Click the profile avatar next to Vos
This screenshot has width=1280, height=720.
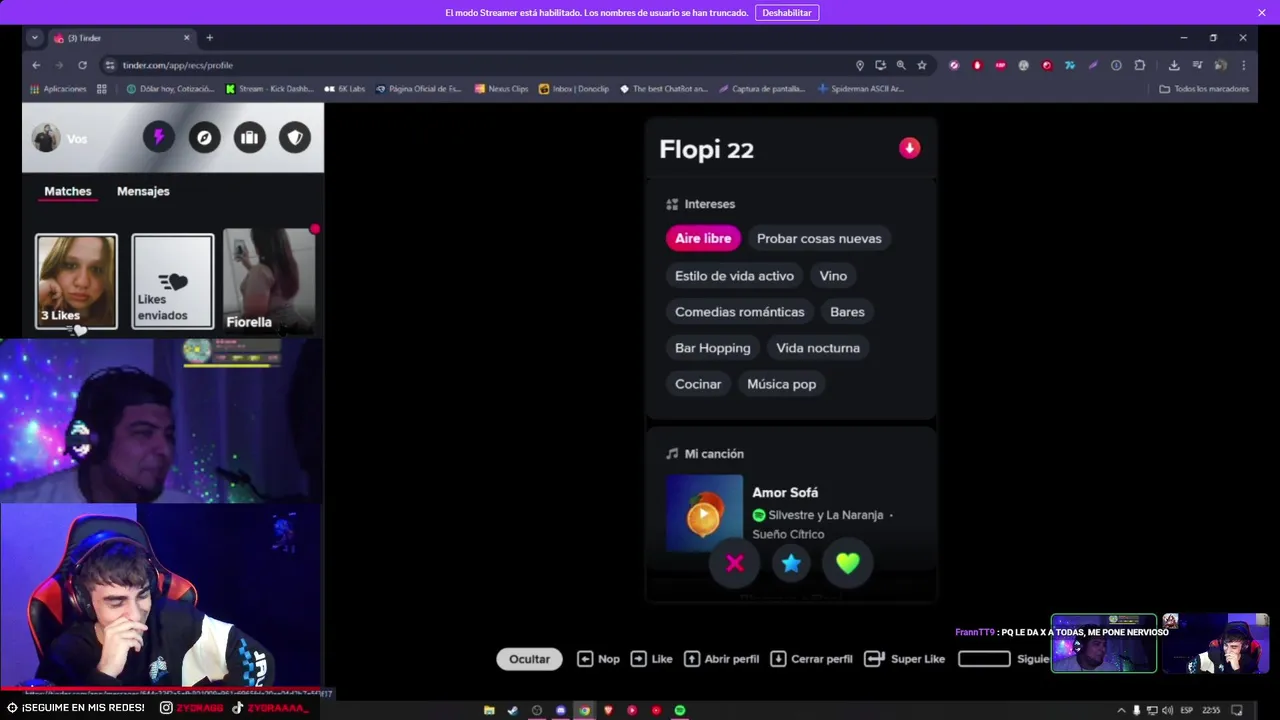point(46,138)
